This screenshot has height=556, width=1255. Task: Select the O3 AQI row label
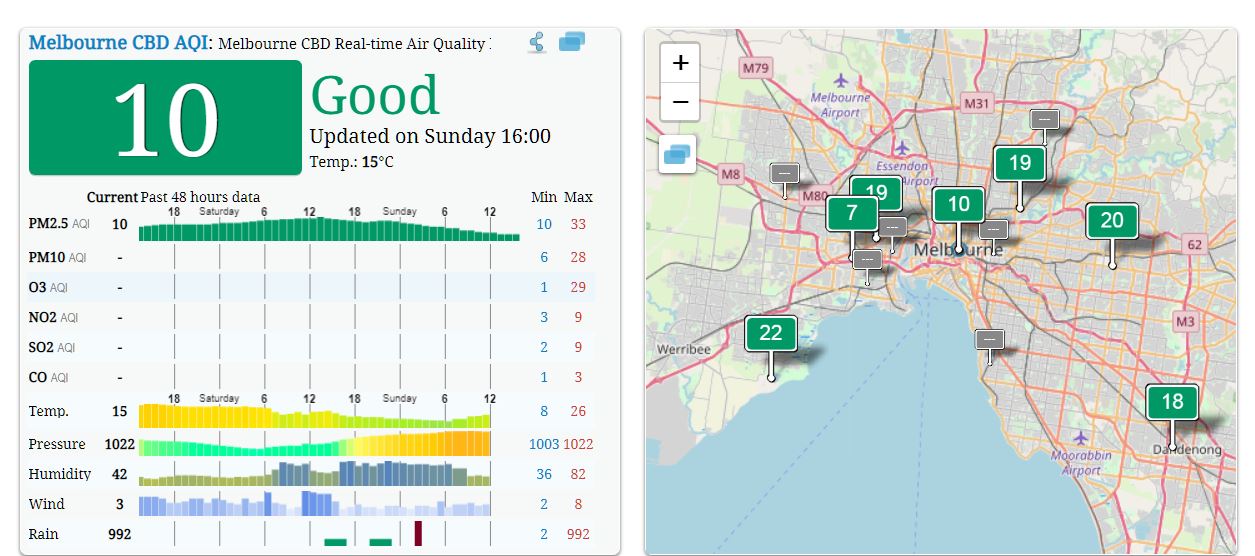tap(48, 288)
